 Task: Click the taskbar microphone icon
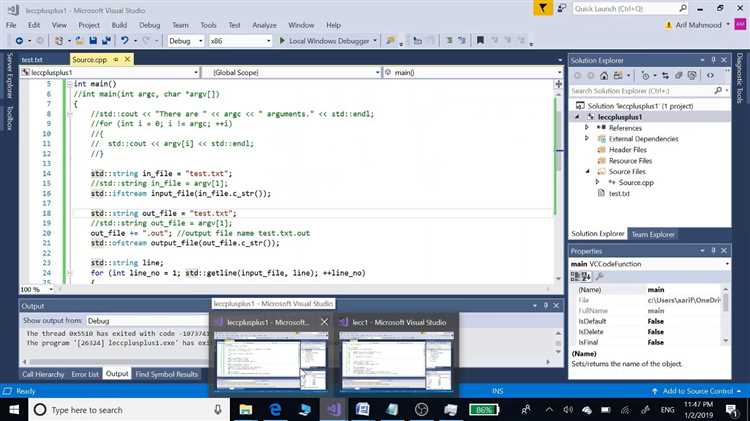pyautogui.click(x=218, y=410)
